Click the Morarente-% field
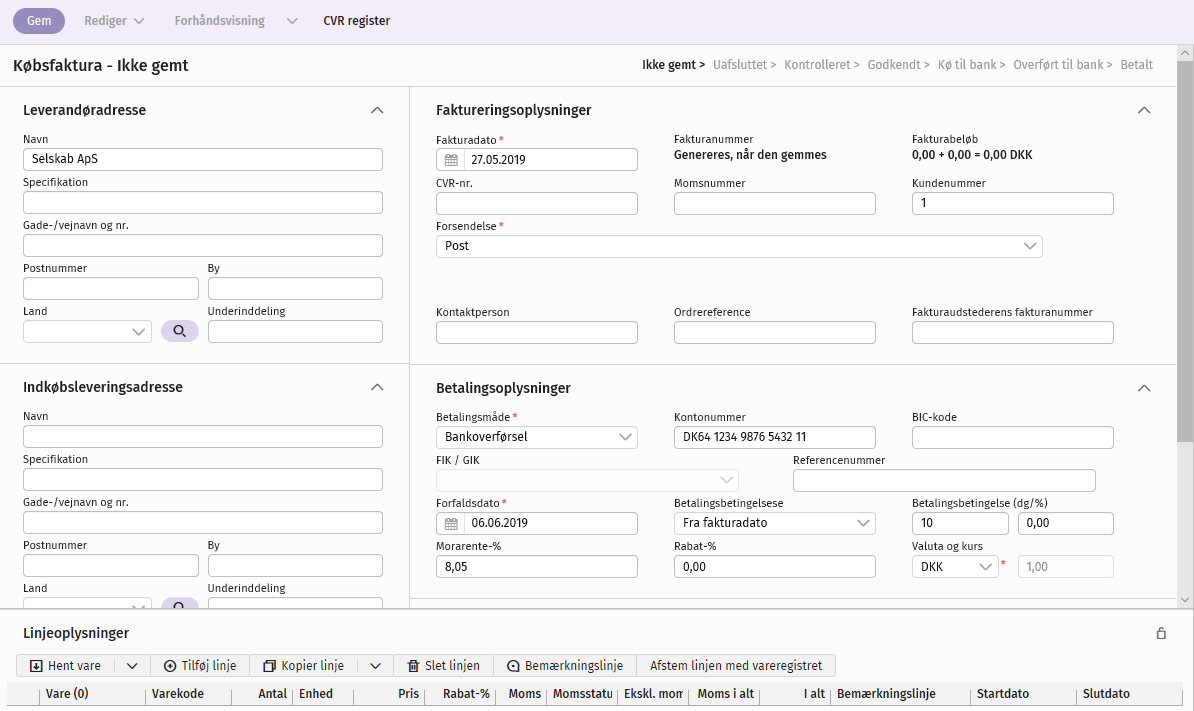1194x711 pixels. click(x=537, y=567)
